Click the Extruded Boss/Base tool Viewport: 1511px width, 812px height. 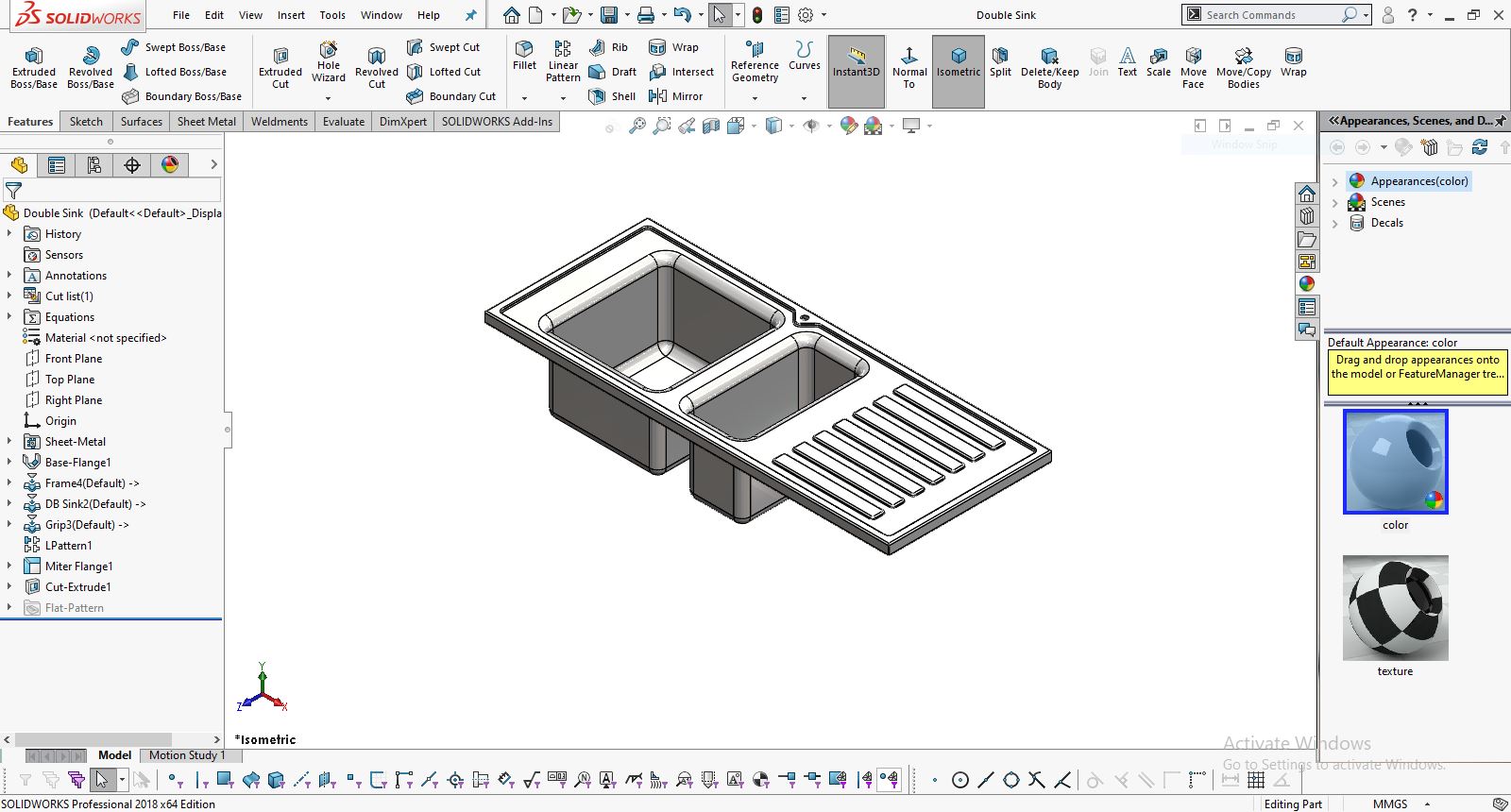pos(34,67)
